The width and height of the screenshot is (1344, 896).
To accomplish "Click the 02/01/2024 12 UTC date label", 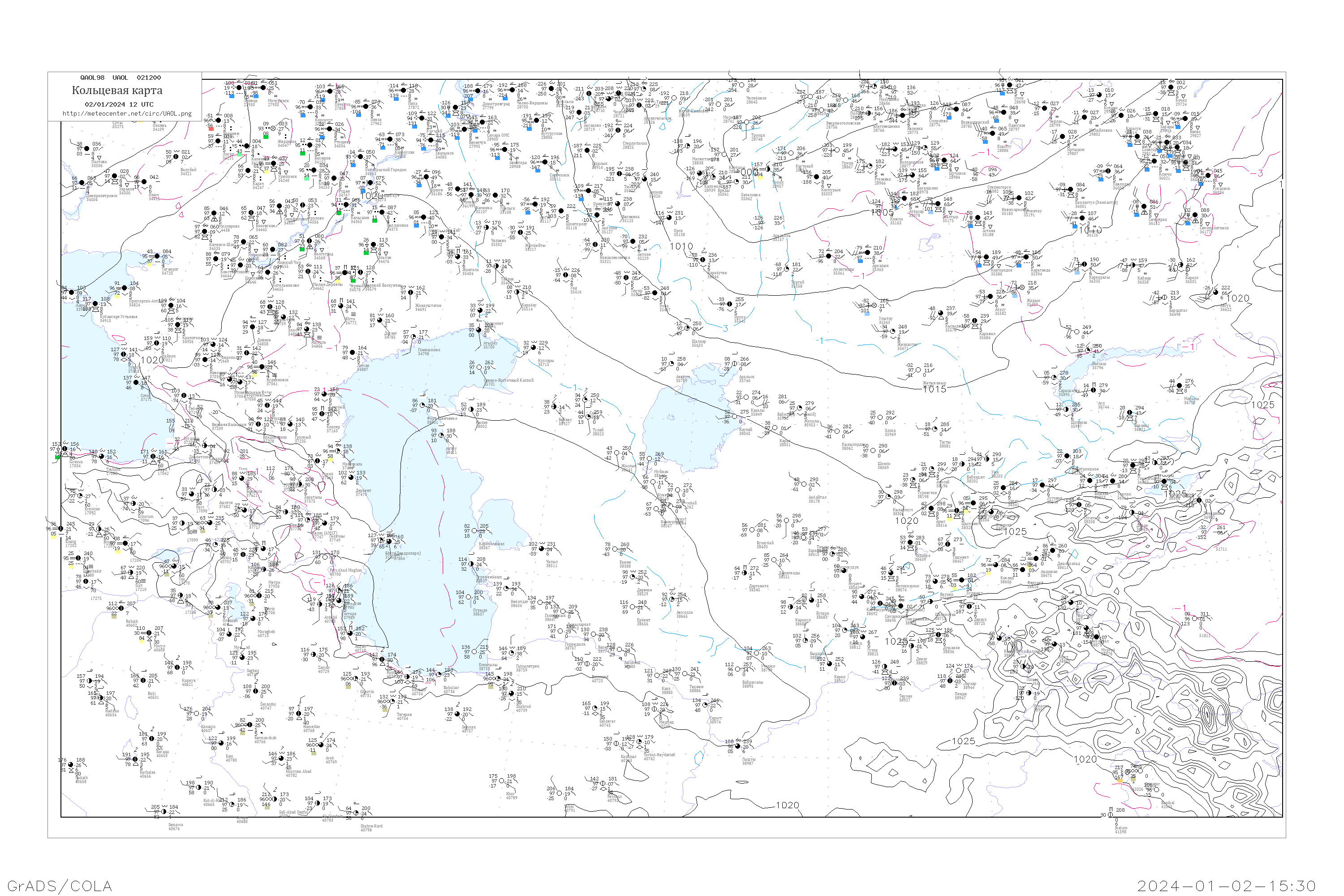I will tap(119, 104).
